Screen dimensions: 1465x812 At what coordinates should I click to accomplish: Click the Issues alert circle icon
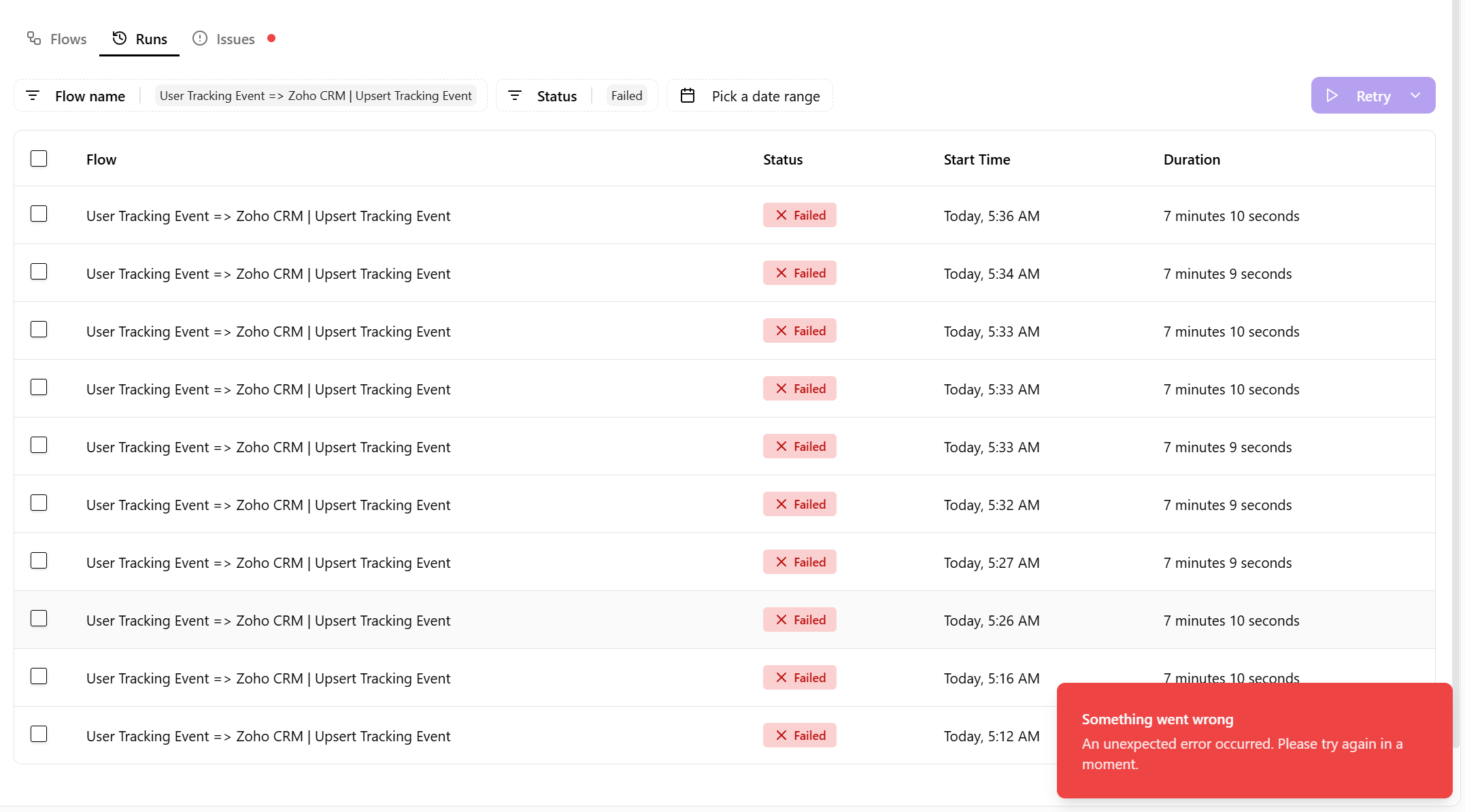(200, 38)
